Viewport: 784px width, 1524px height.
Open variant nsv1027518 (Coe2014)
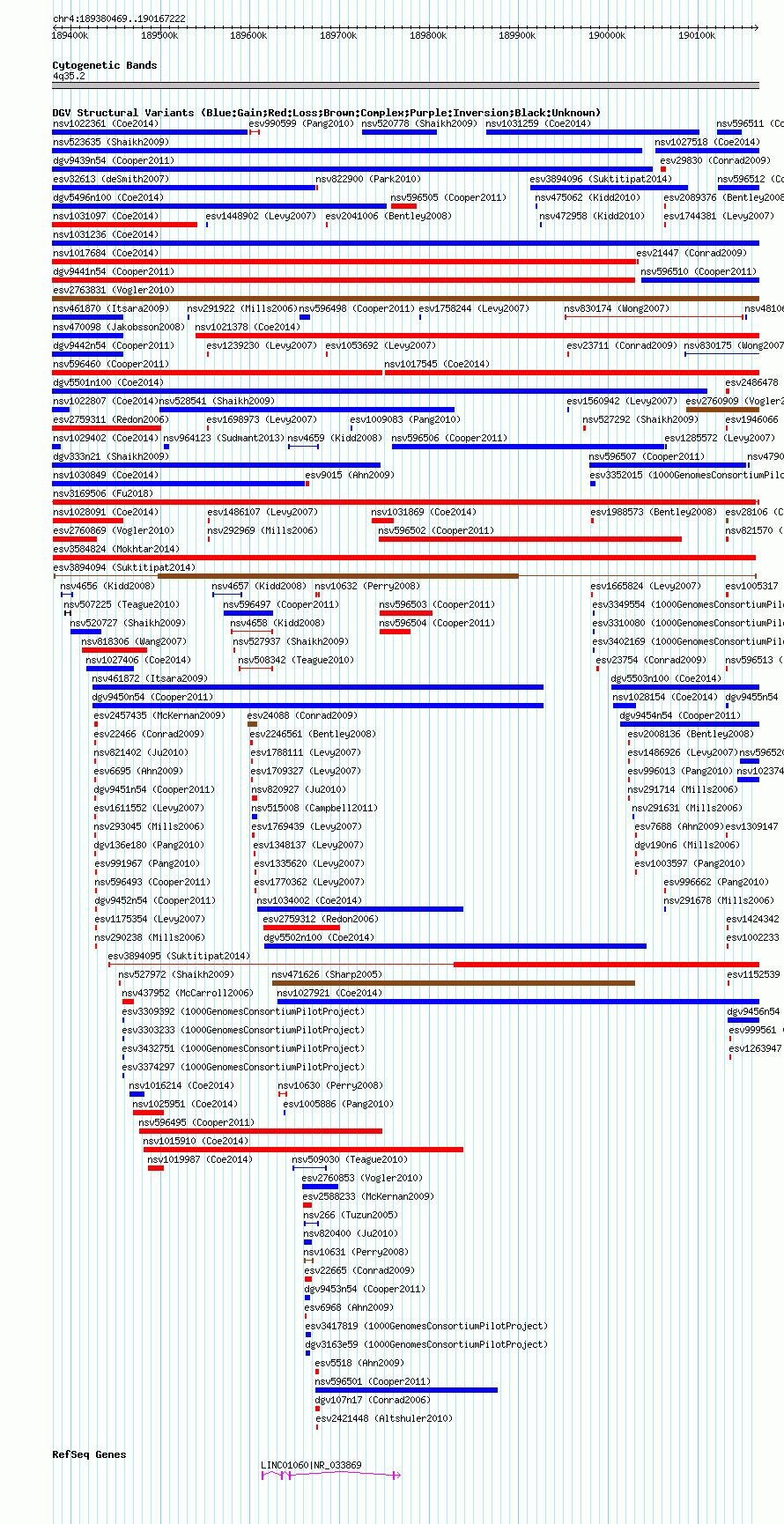(x=707, y=142)
